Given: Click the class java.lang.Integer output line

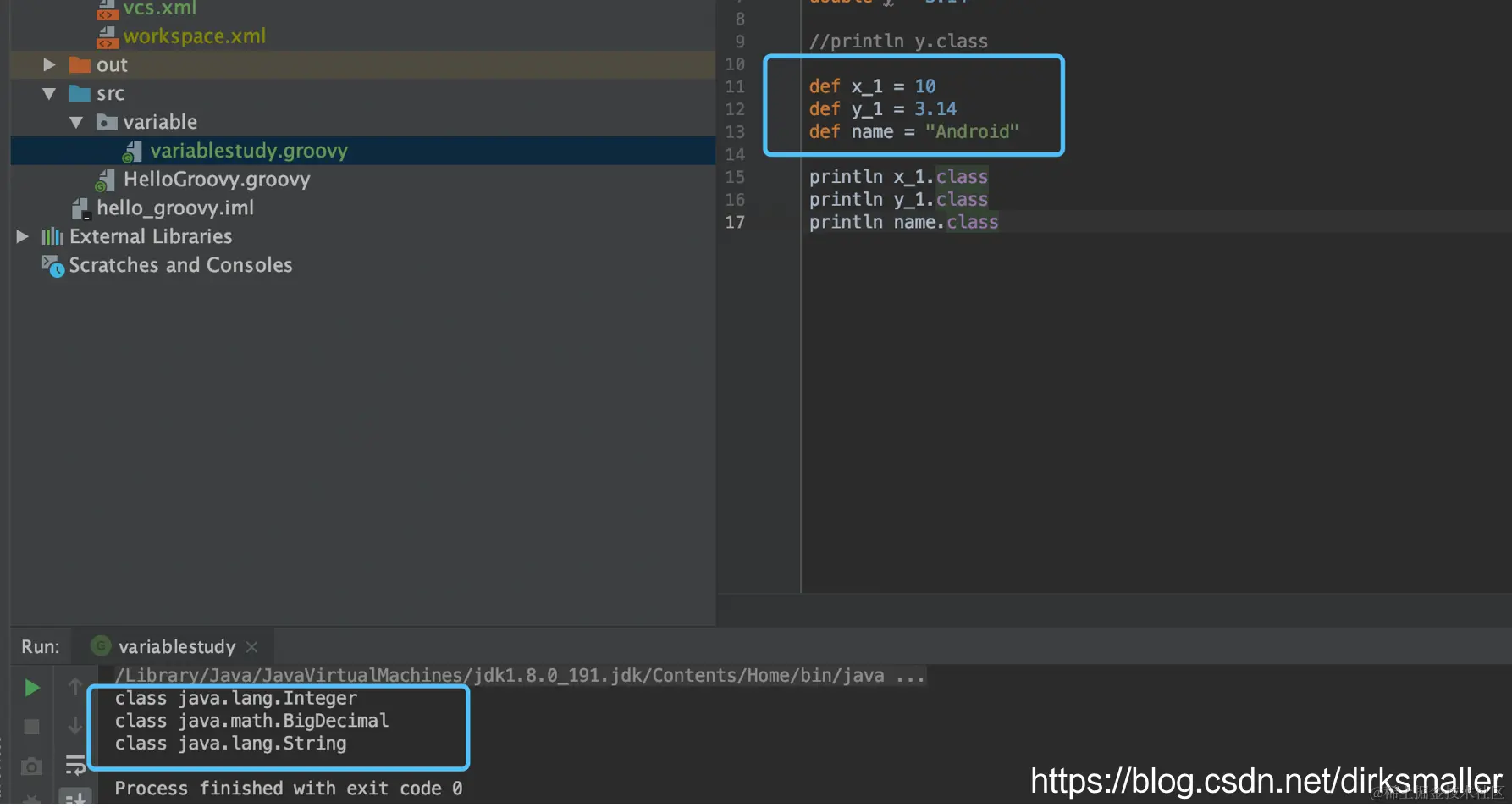Looking at the screenshot, I should click(236, 699).
